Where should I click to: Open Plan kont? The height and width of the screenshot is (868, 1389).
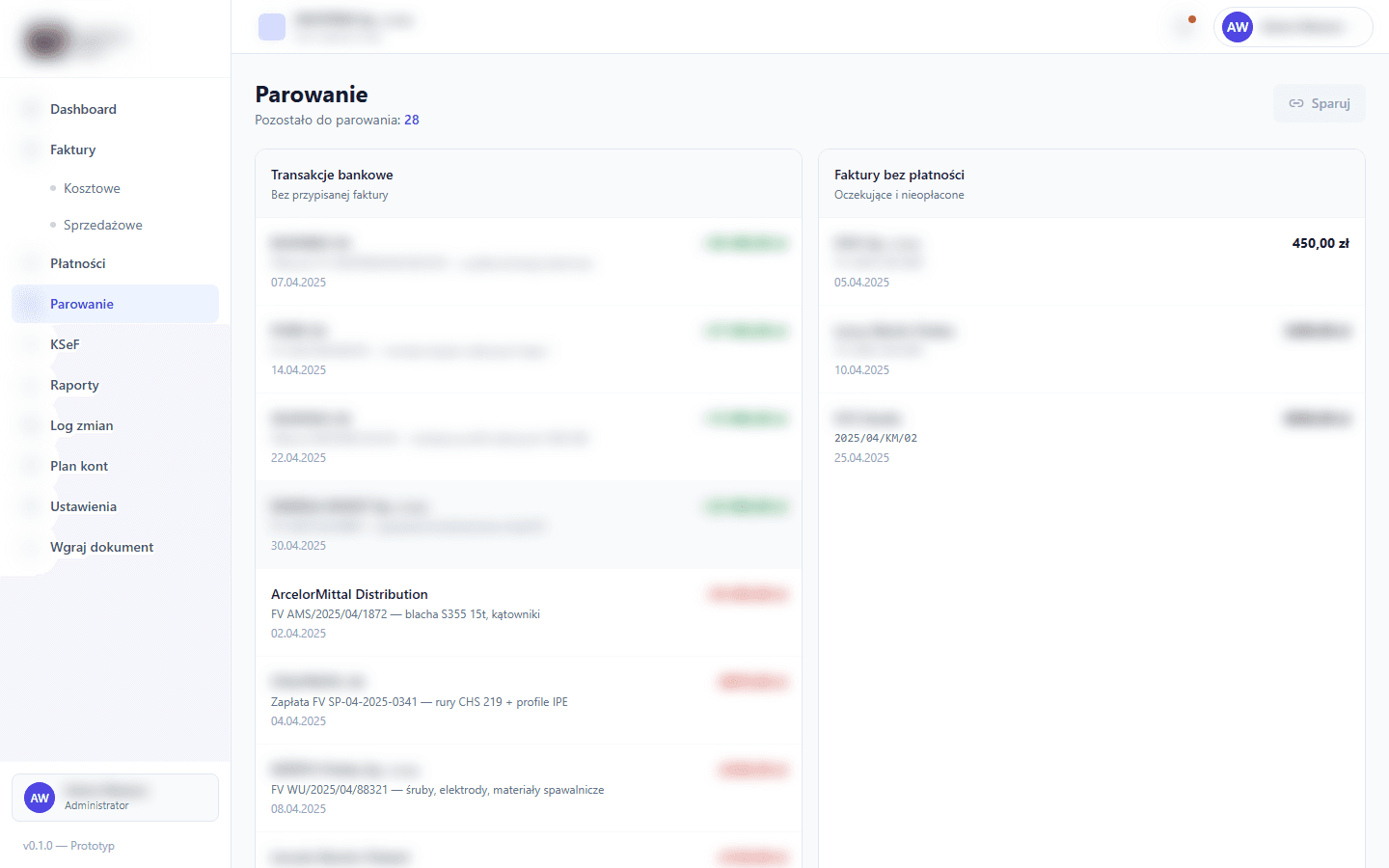pyautogui.click(x=115, y=466)
